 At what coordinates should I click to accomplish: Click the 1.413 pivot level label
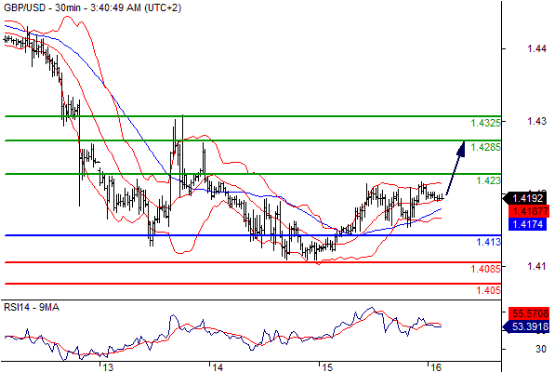click(x=489, y=242)
